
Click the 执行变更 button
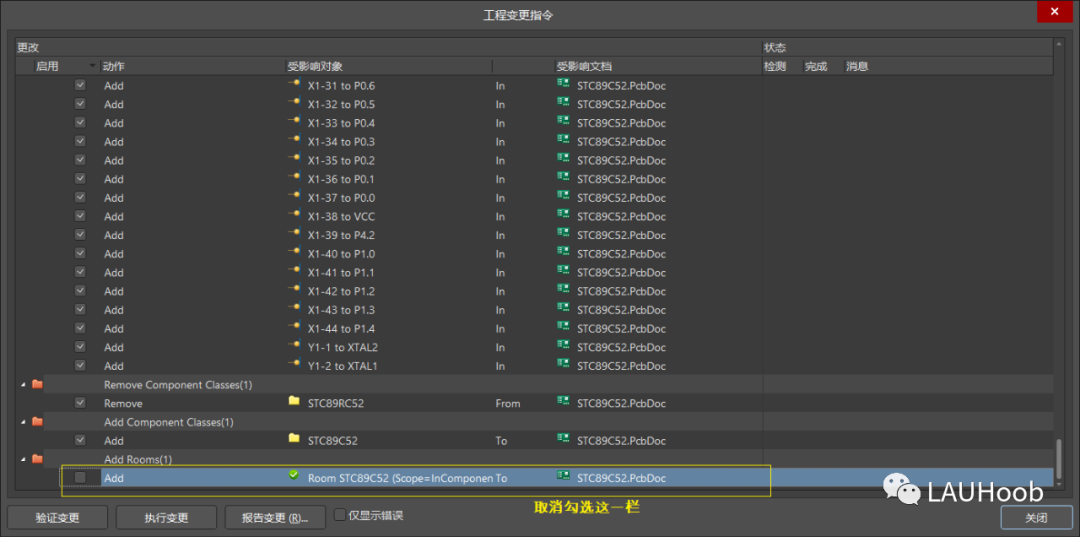tap(166, 517)
